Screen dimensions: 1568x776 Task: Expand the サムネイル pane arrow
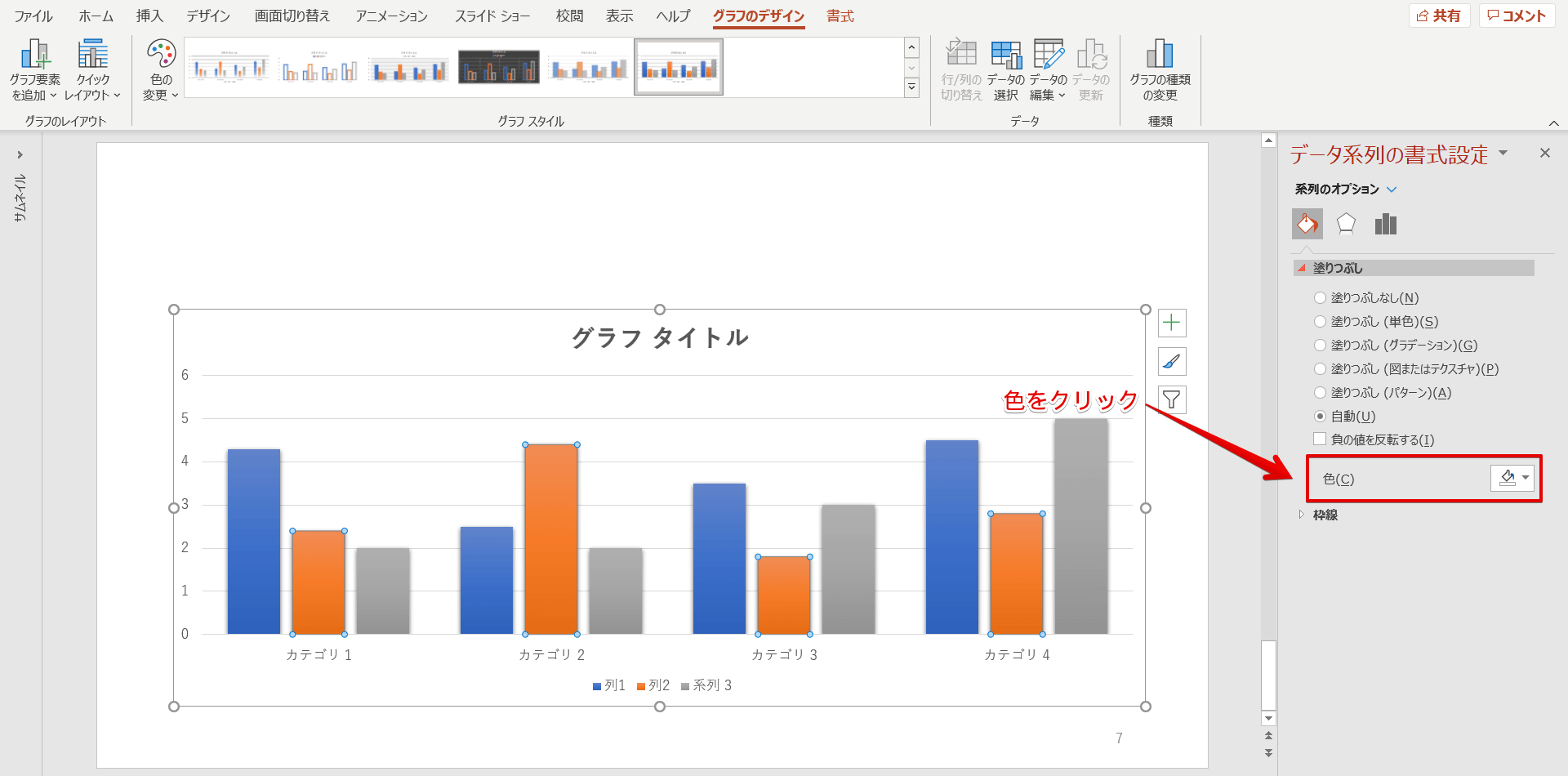20,154
